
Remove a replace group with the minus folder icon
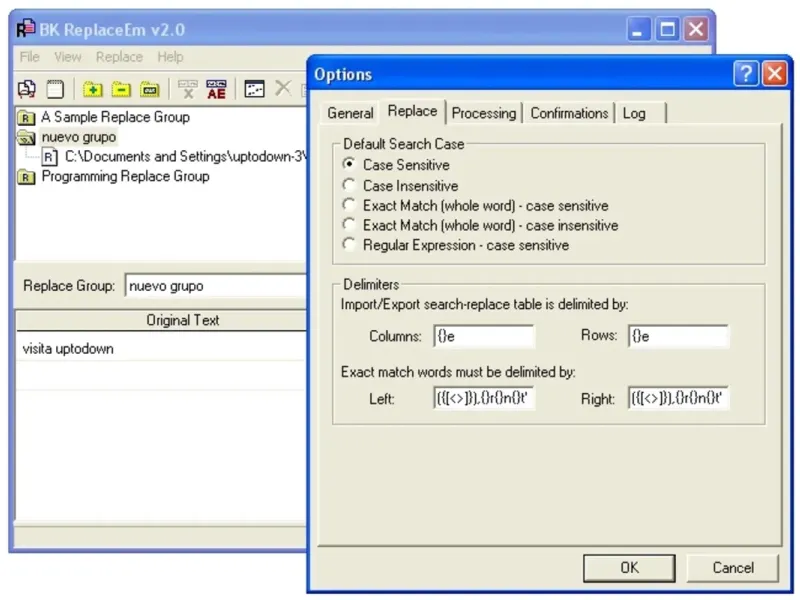(121, 89)
